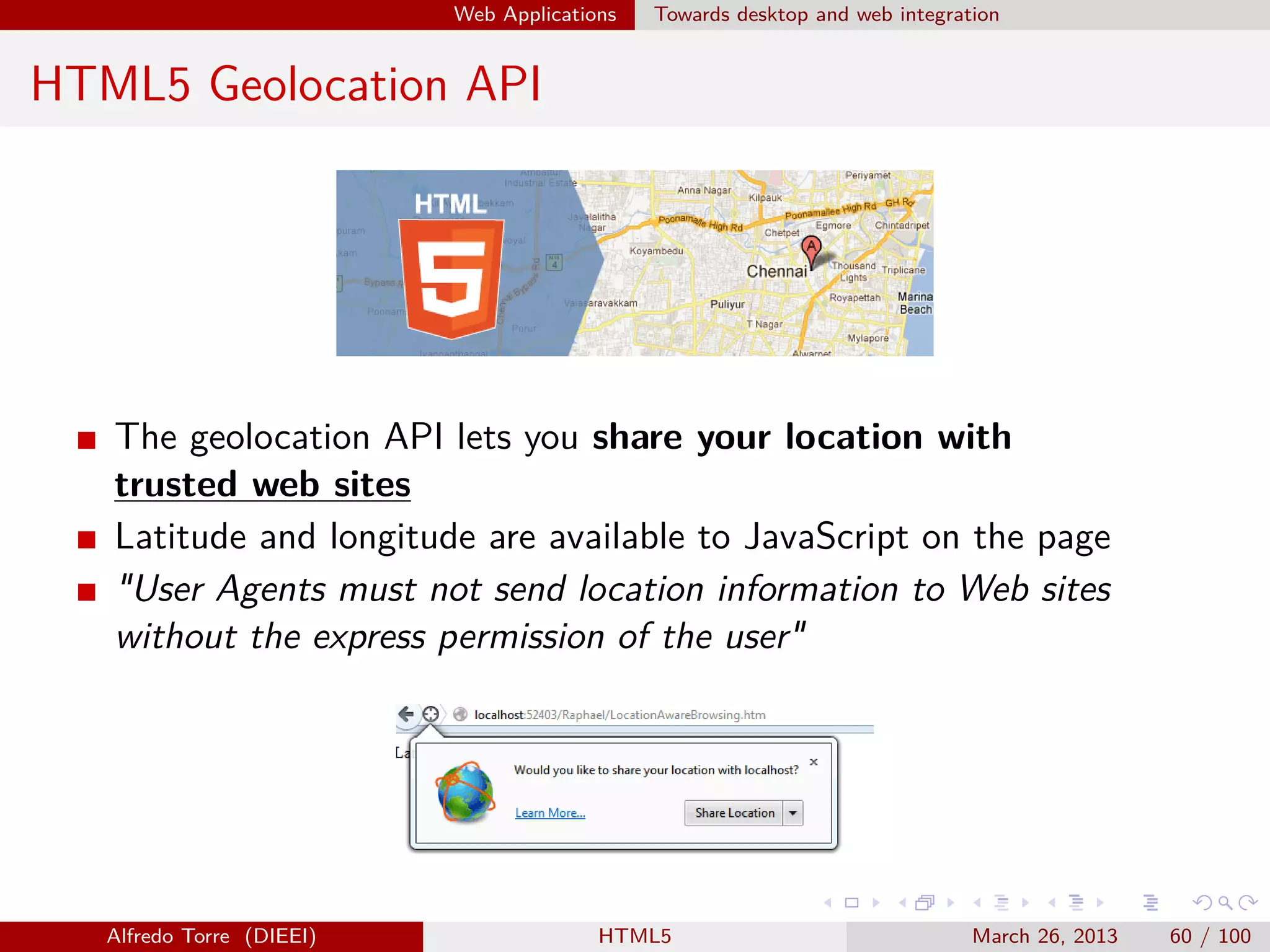Close the share location popup with the X

814,762
